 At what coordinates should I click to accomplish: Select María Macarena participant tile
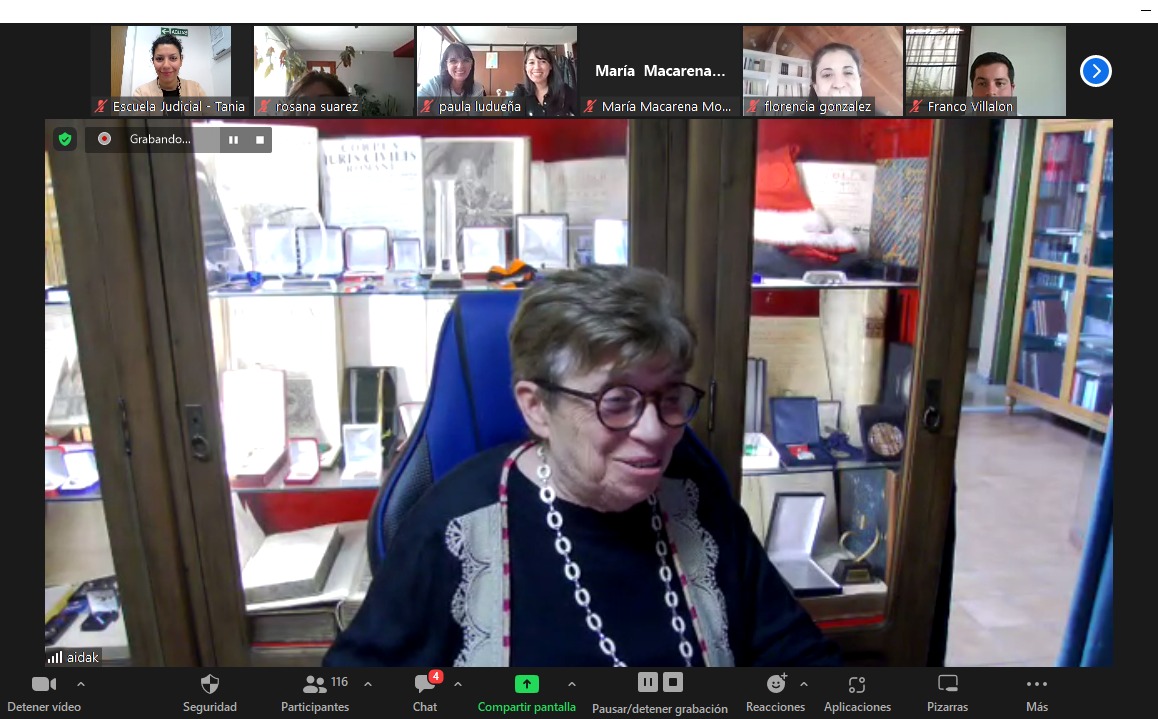point(660,71)
